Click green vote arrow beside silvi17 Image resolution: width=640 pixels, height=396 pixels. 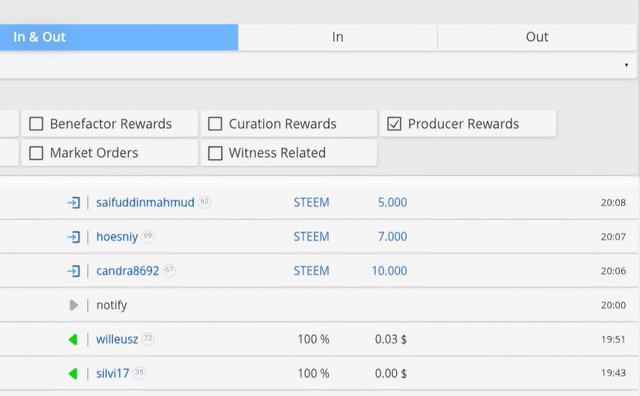click(73, 374)
